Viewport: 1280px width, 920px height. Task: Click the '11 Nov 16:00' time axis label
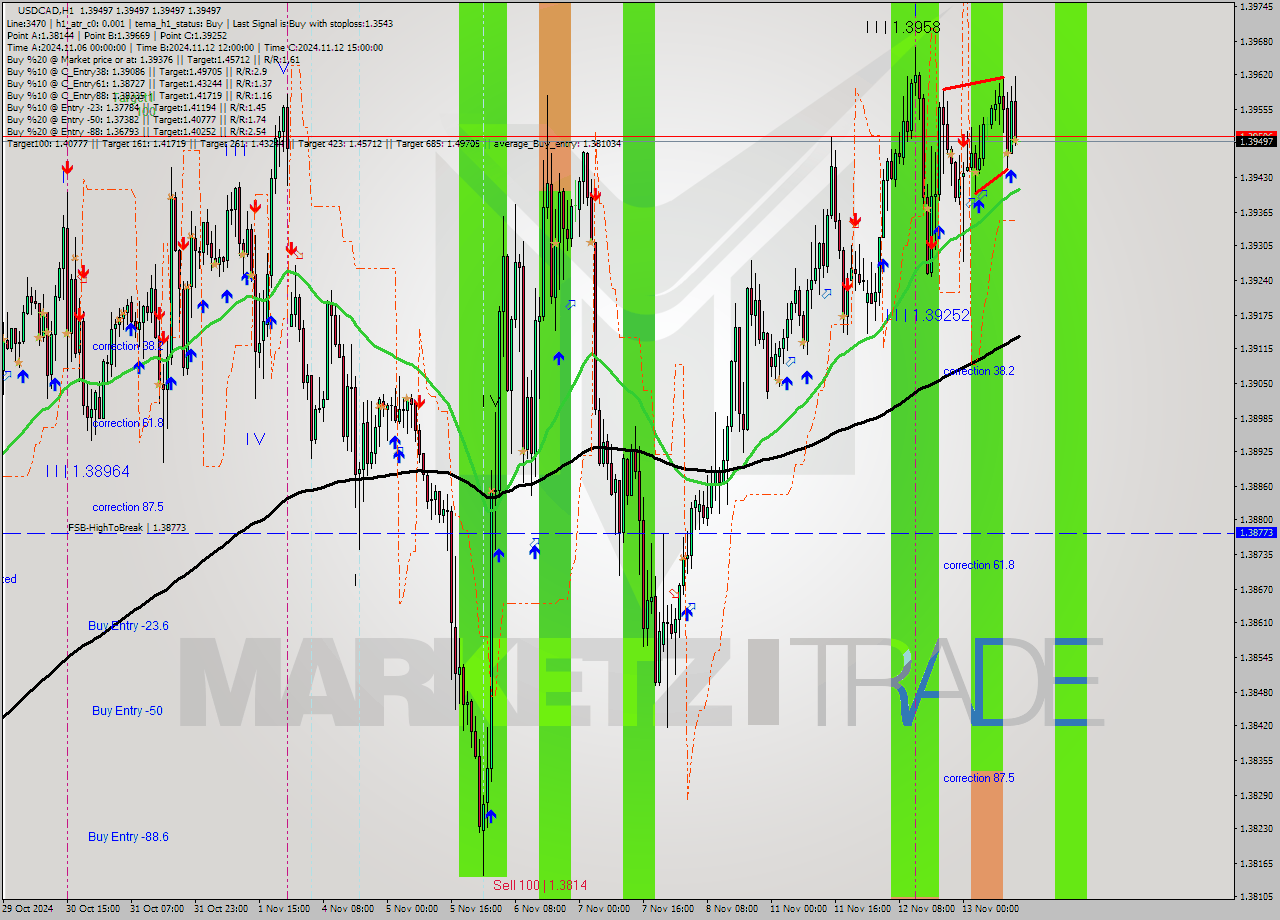863,909
